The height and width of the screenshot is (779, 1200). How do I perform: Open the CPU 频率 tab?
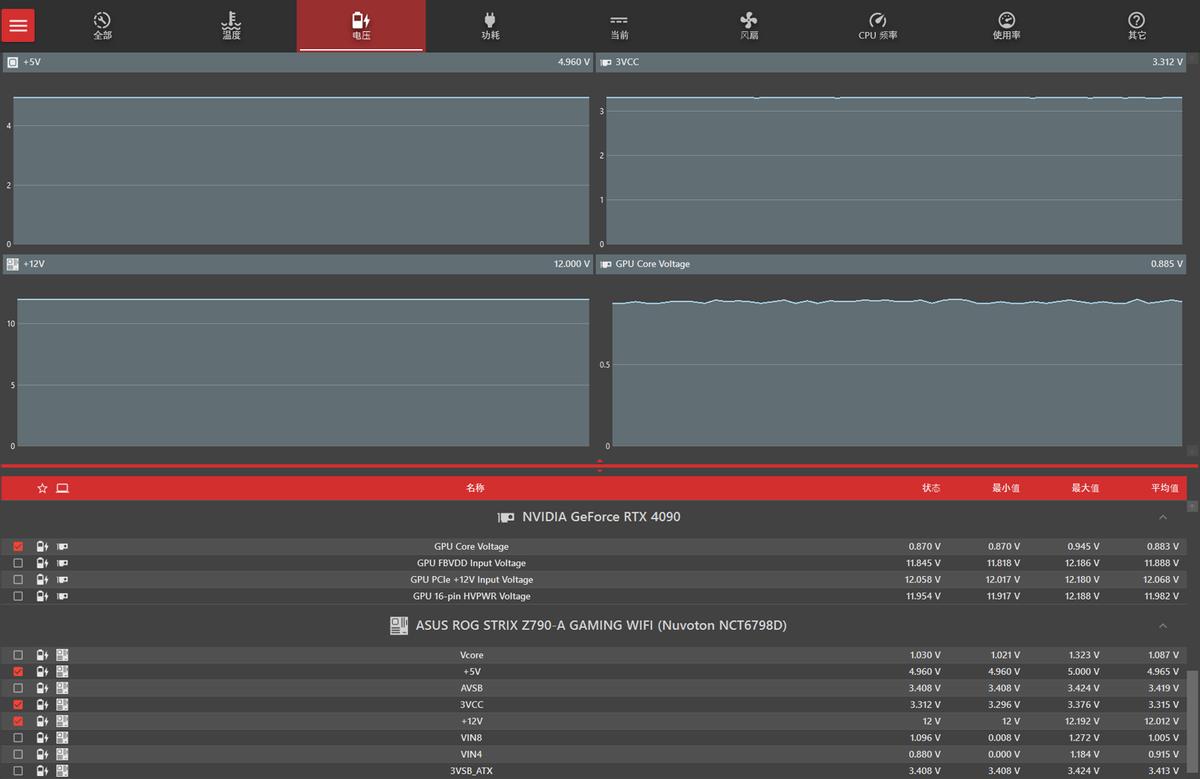pyautogui.click(x=877, y=26)
